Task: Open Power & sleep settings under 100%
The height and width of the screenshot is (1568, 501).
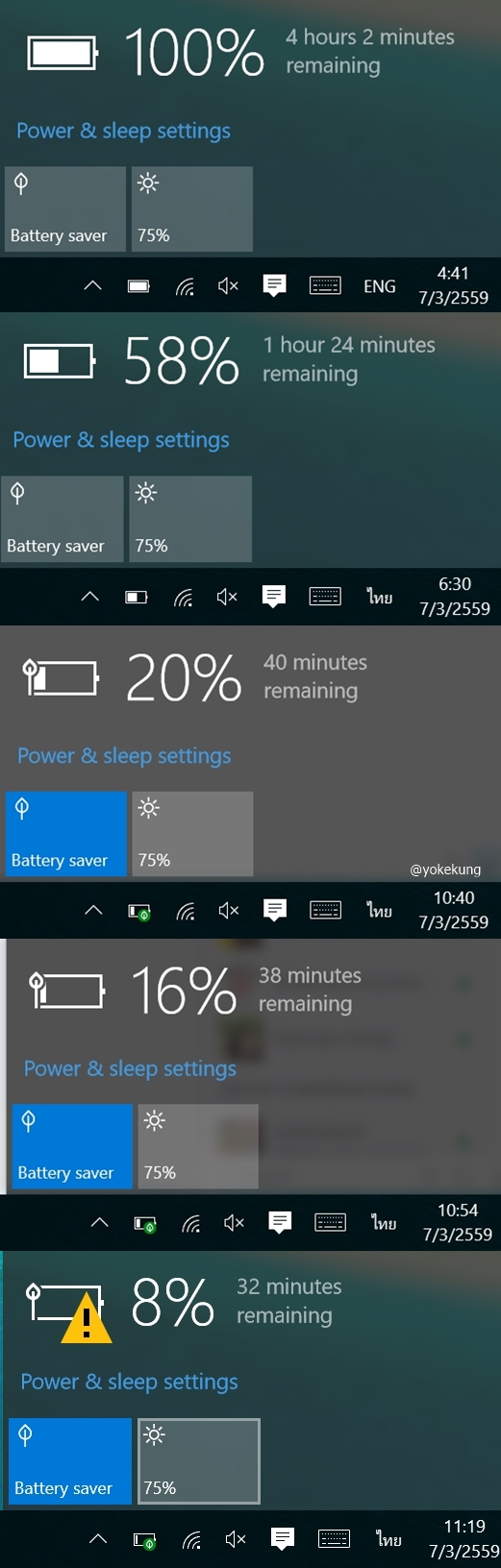Action: coord(124,131)
